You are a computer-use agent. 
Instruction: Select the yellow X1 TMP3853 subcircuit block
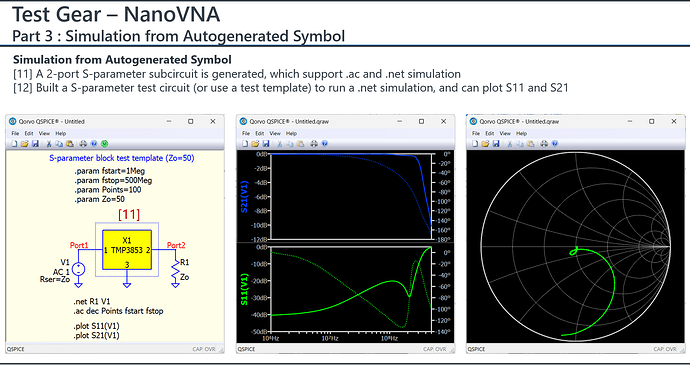[127, 250]
